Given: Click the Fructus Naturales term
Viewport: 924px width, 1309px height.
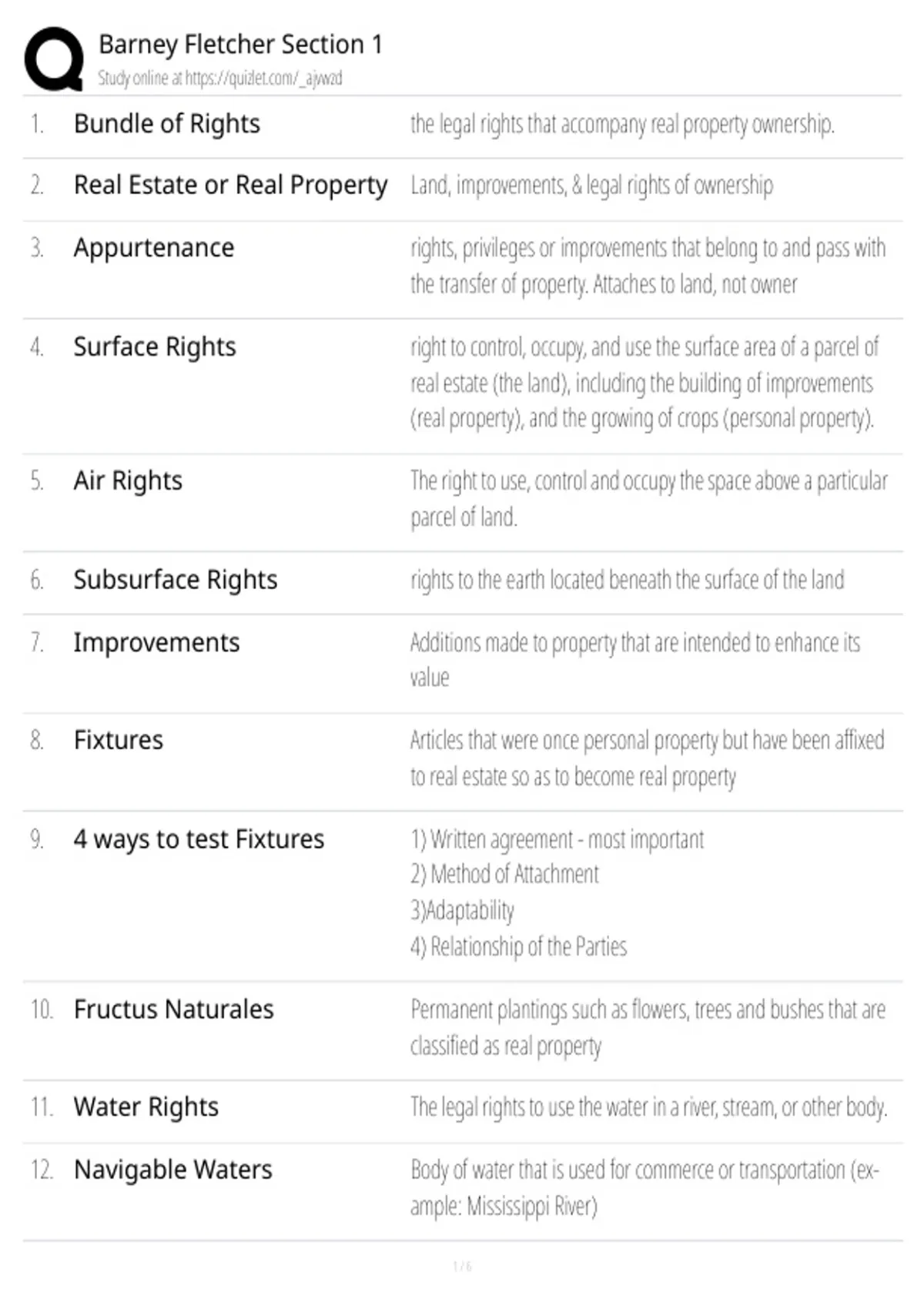Looking at the screenshot, I should [174, 1009].
